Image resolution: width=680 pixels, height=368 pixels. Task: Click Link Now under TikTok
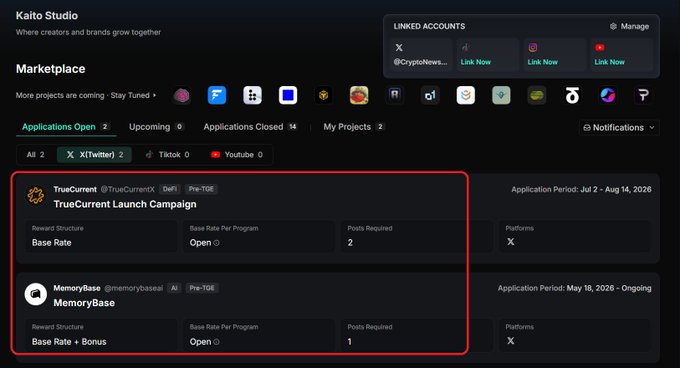tap(476, 62)
